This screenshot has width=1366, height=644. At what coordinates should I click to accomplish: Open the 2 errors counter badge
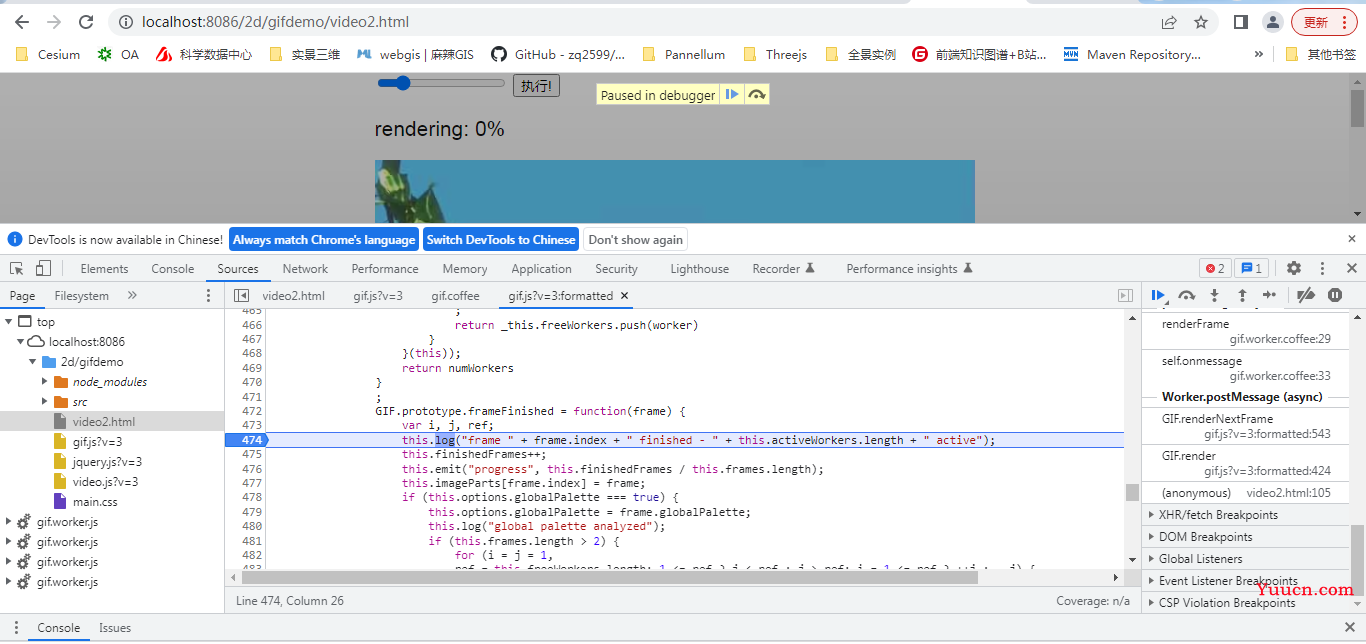(1215, 268)
